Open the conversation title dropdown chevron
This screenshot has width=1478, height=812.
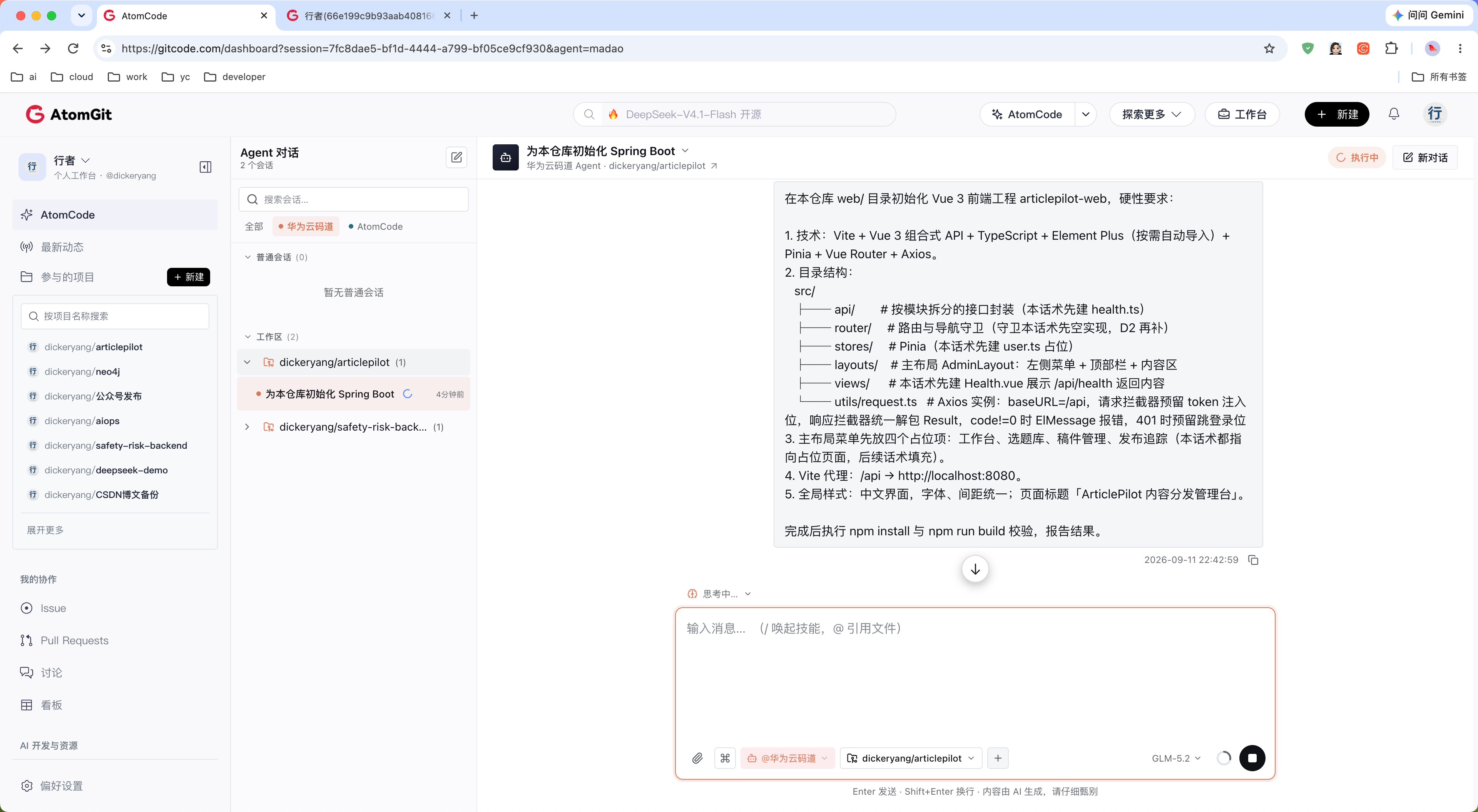(x=685, y=151)
